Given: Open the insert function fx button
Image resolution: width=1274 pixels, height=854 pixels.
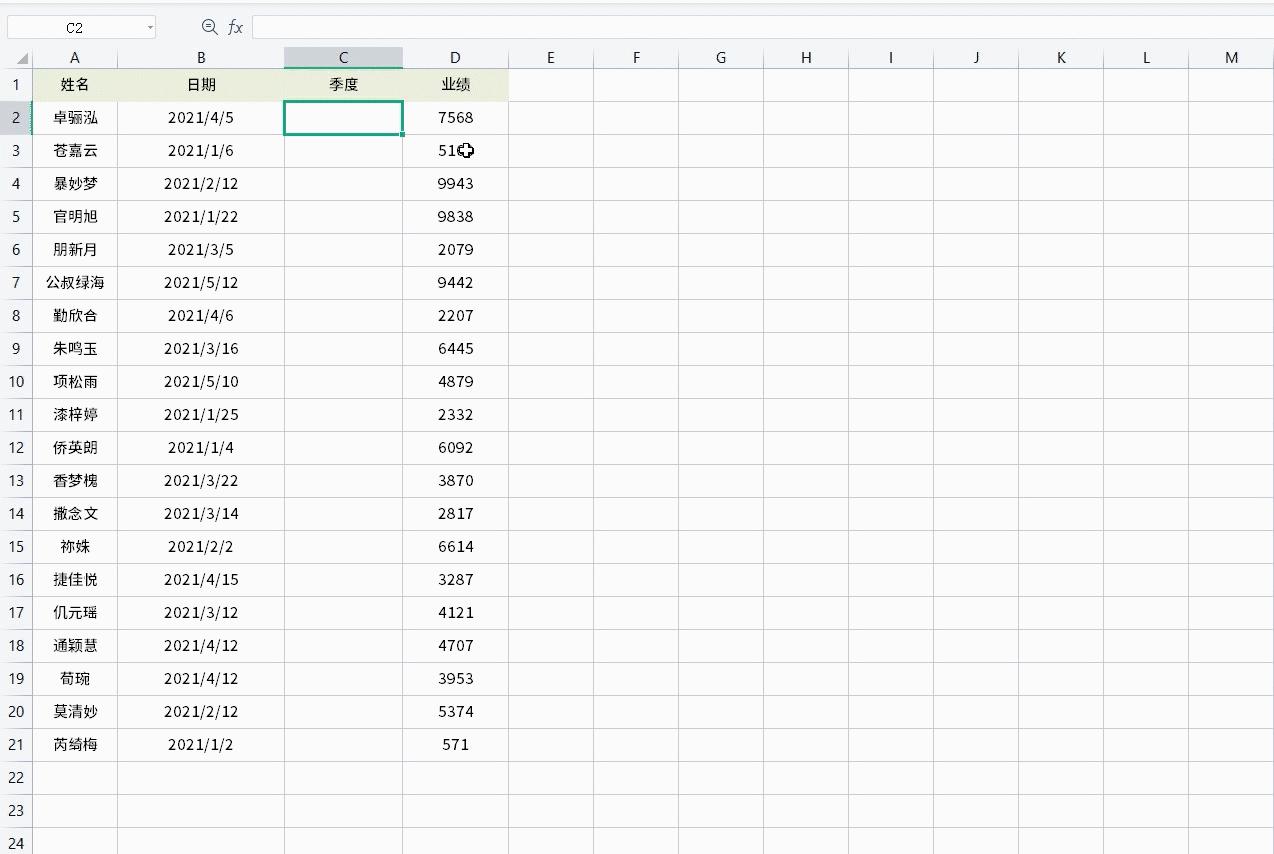Looking at the screenshot, I should pos(235,27).
